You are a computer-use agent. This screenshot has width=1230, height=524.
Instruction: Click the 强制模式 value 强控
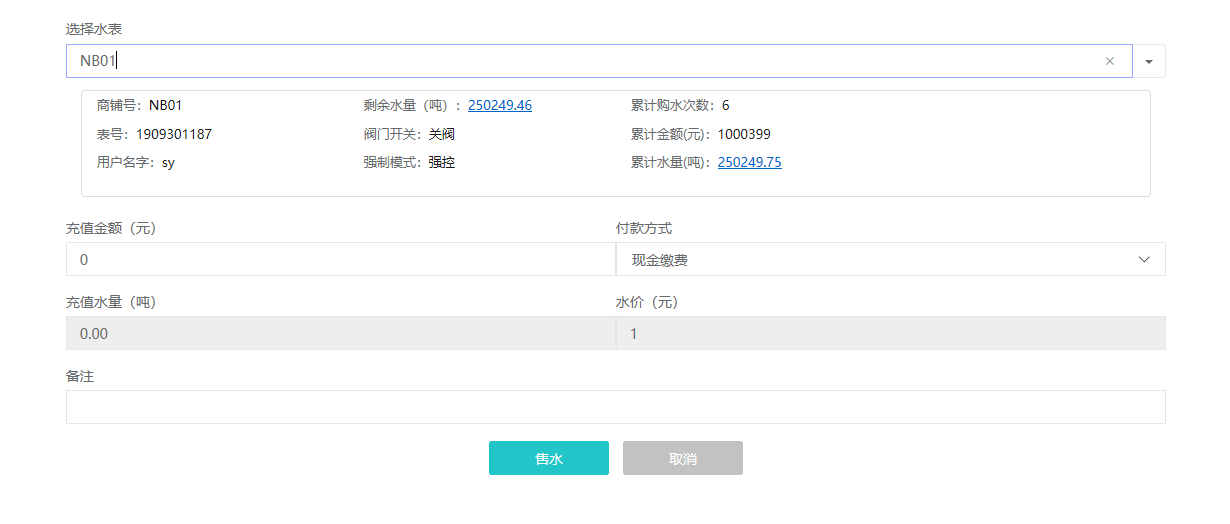pos(441,162)
